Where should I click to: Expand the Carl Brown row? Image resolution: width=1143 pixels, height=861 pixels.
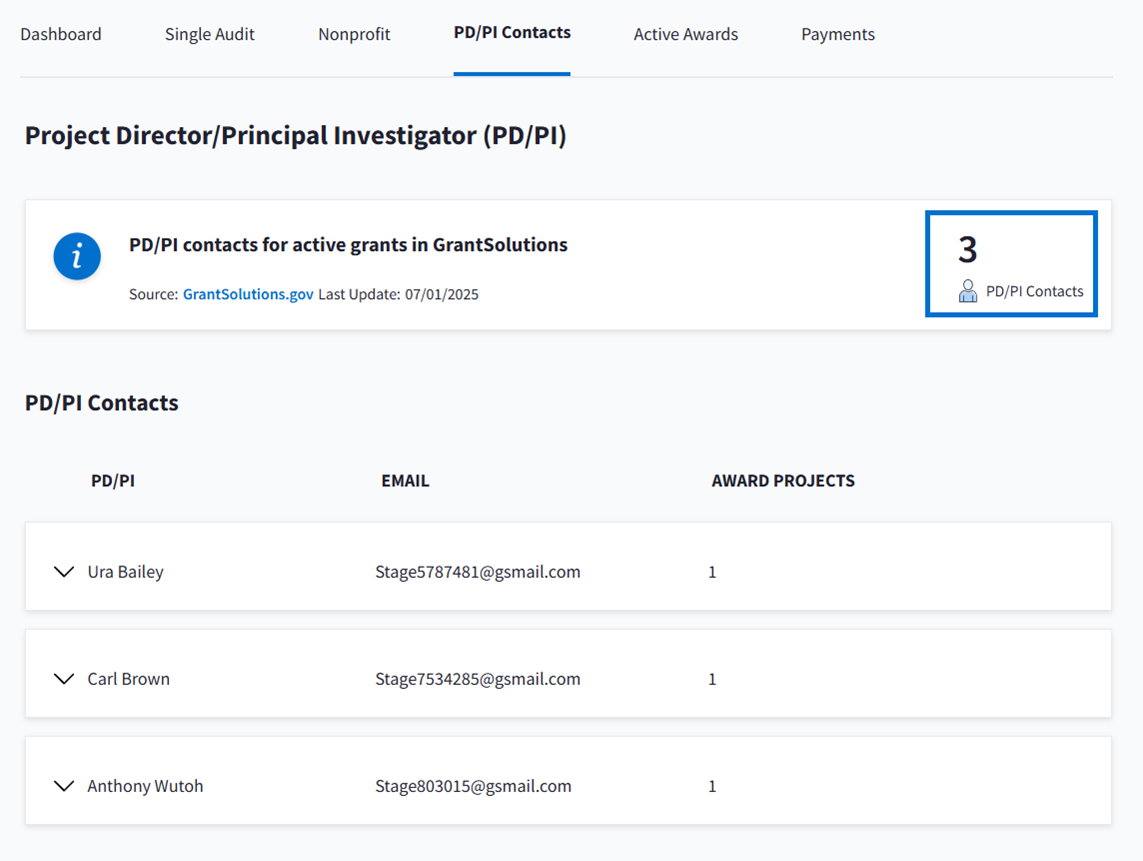pos(64,679)
